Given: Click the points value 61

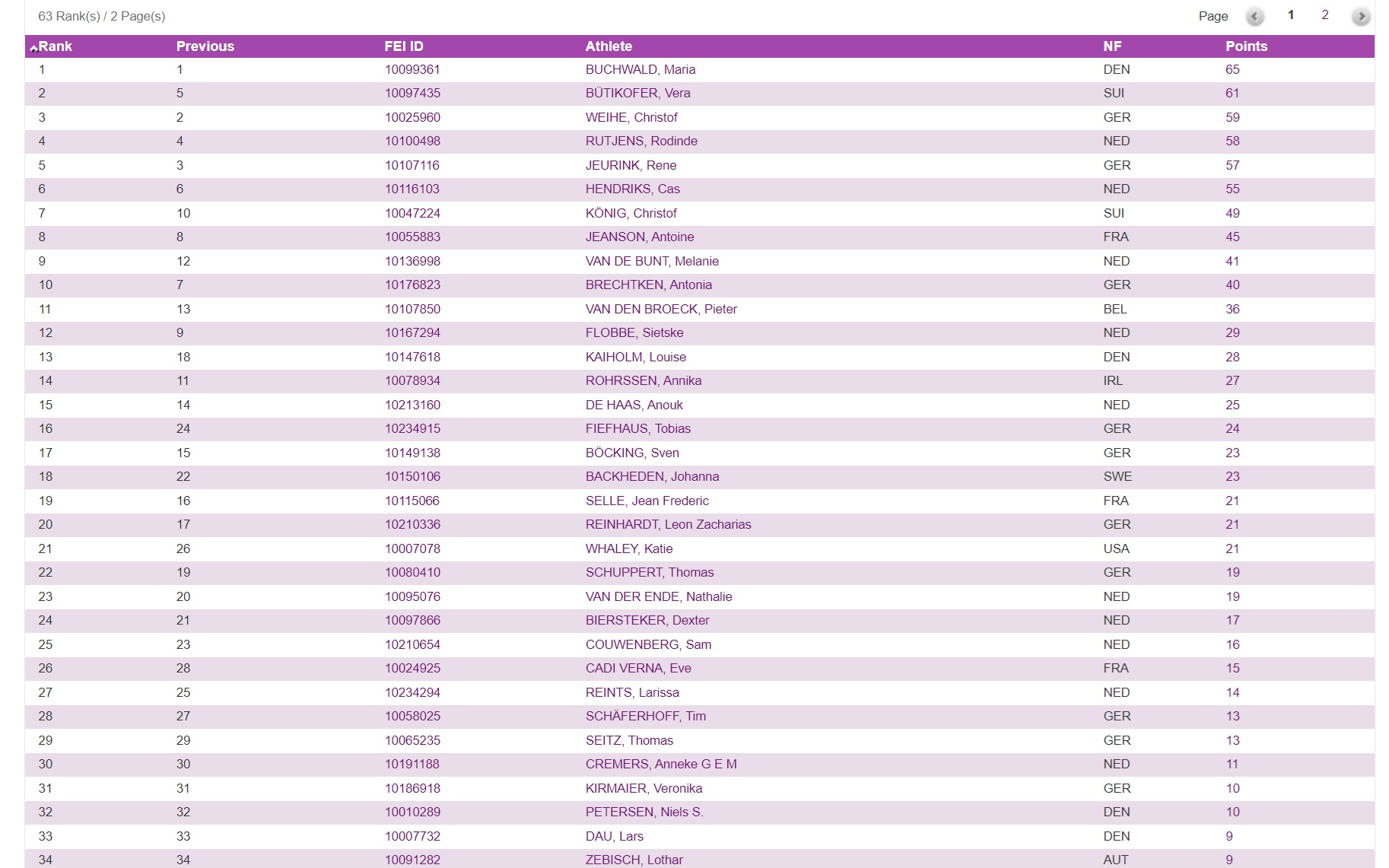Looking at the screenshot, I should pyautogui.click(x=1232, y=93).
